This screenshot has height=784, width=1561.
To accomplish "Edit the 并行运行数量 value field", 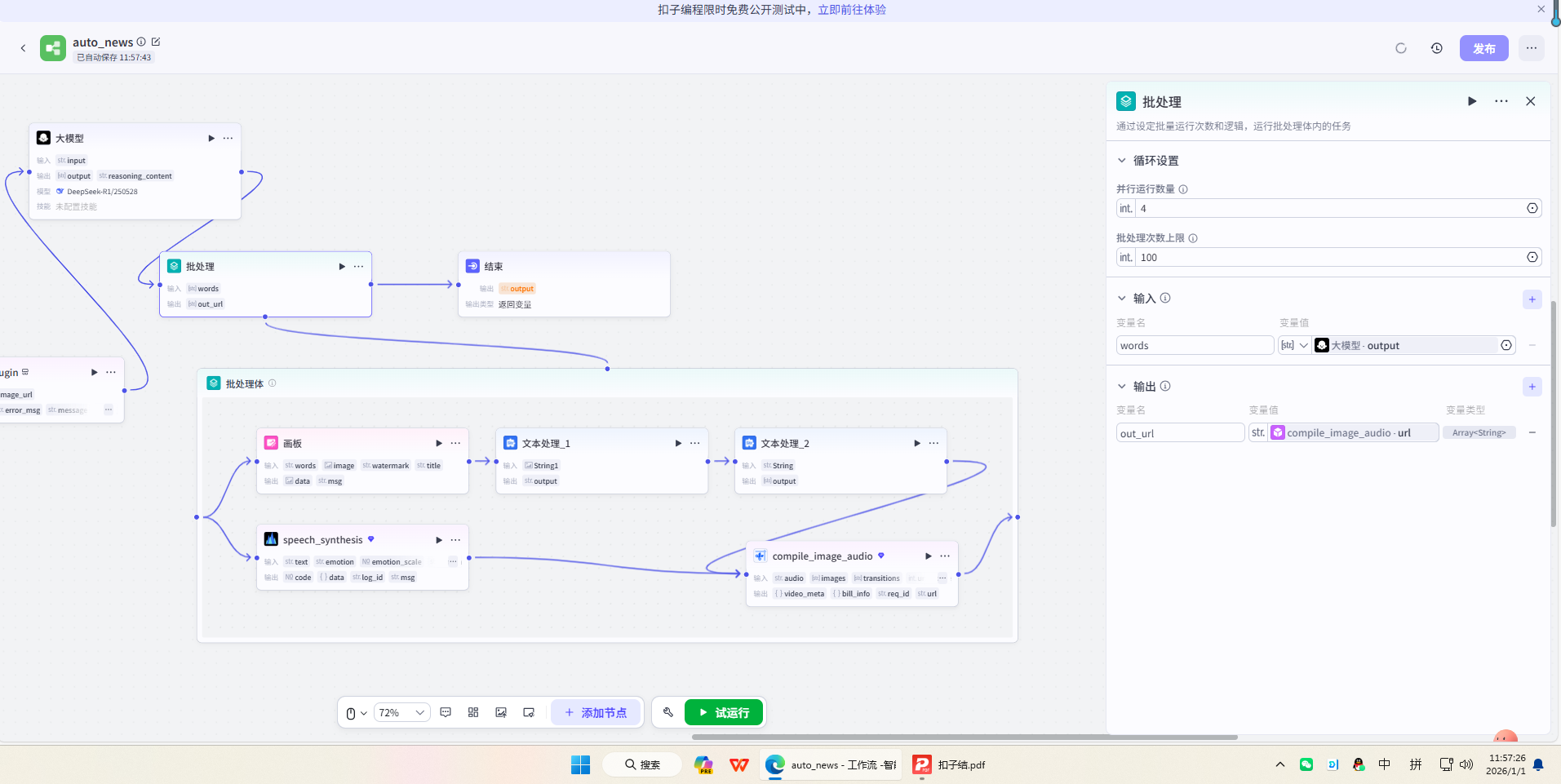I will tap(1330, 208).
